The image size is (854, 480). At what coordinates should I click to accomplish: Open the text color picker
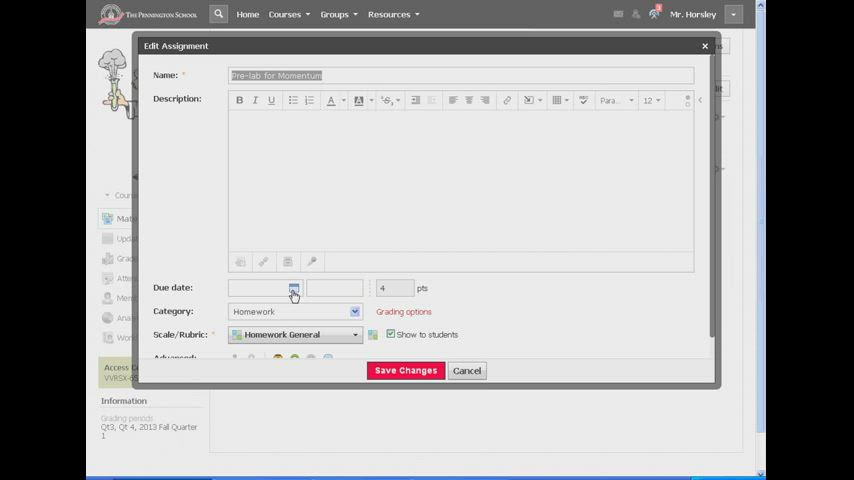333,100
